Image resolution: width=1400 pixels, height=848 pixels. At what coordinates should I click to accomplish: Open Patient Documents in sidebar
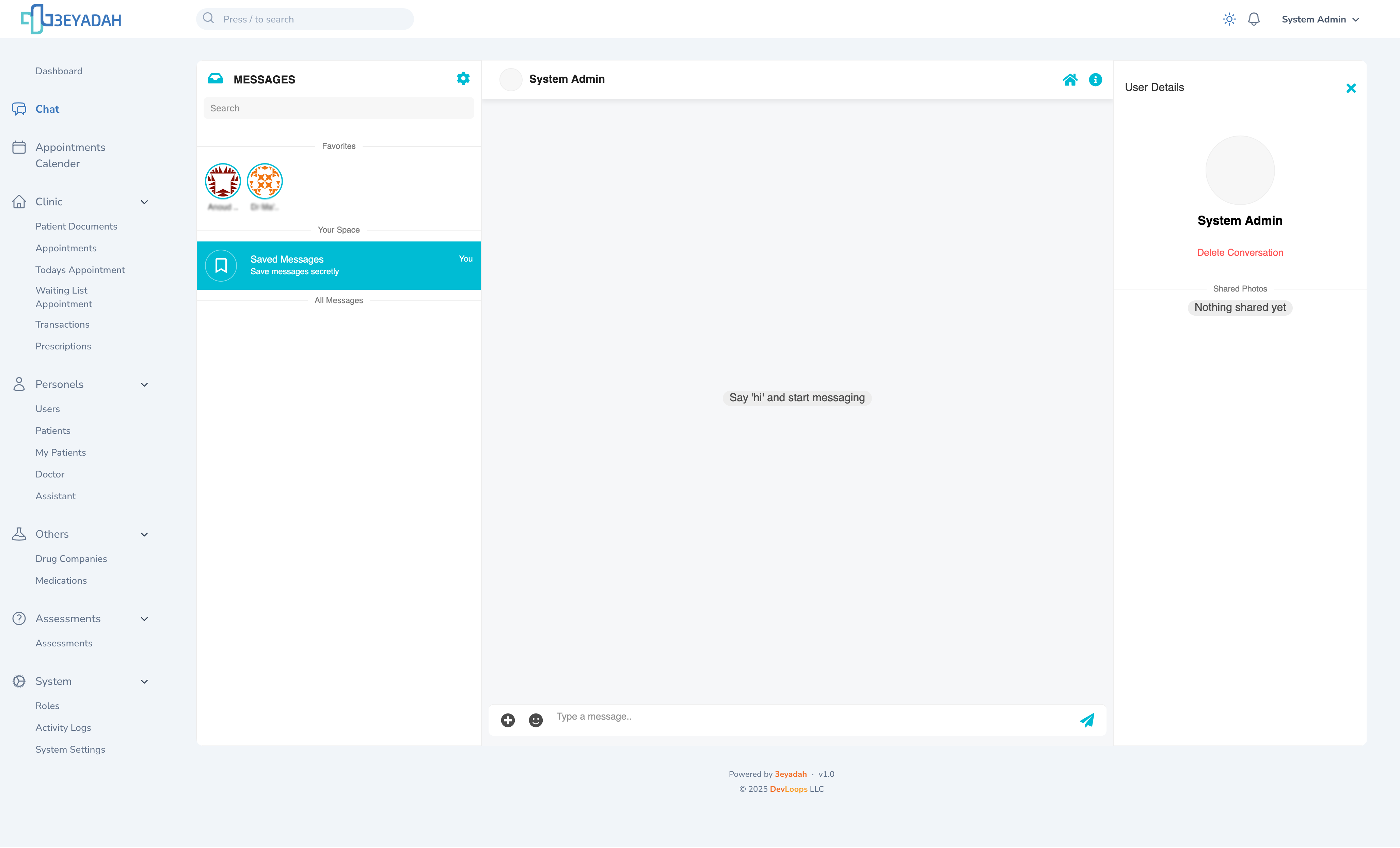(x=76, y=226)
